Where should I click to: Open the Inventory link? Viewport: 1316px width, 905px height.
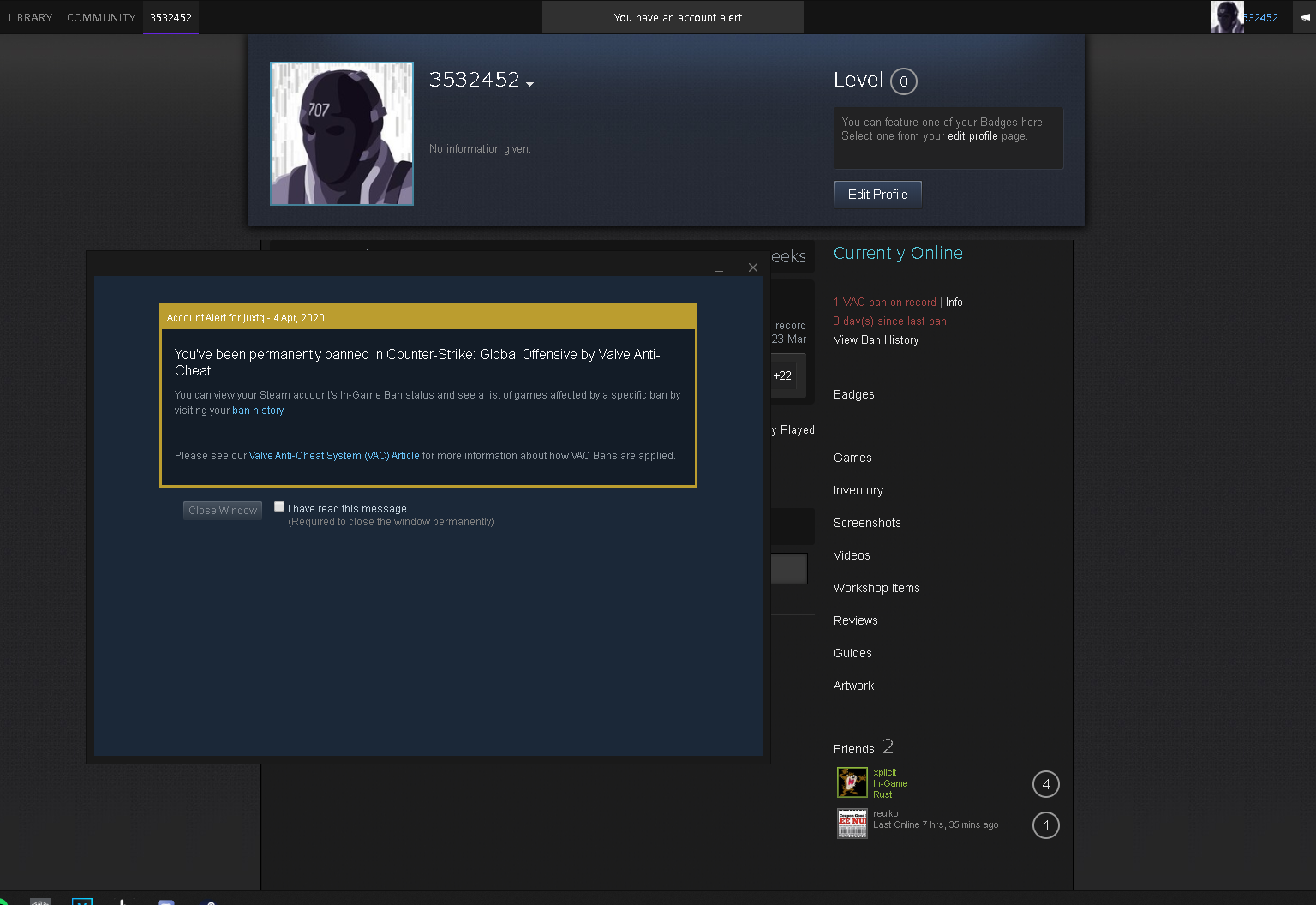[x=858, y=490]
